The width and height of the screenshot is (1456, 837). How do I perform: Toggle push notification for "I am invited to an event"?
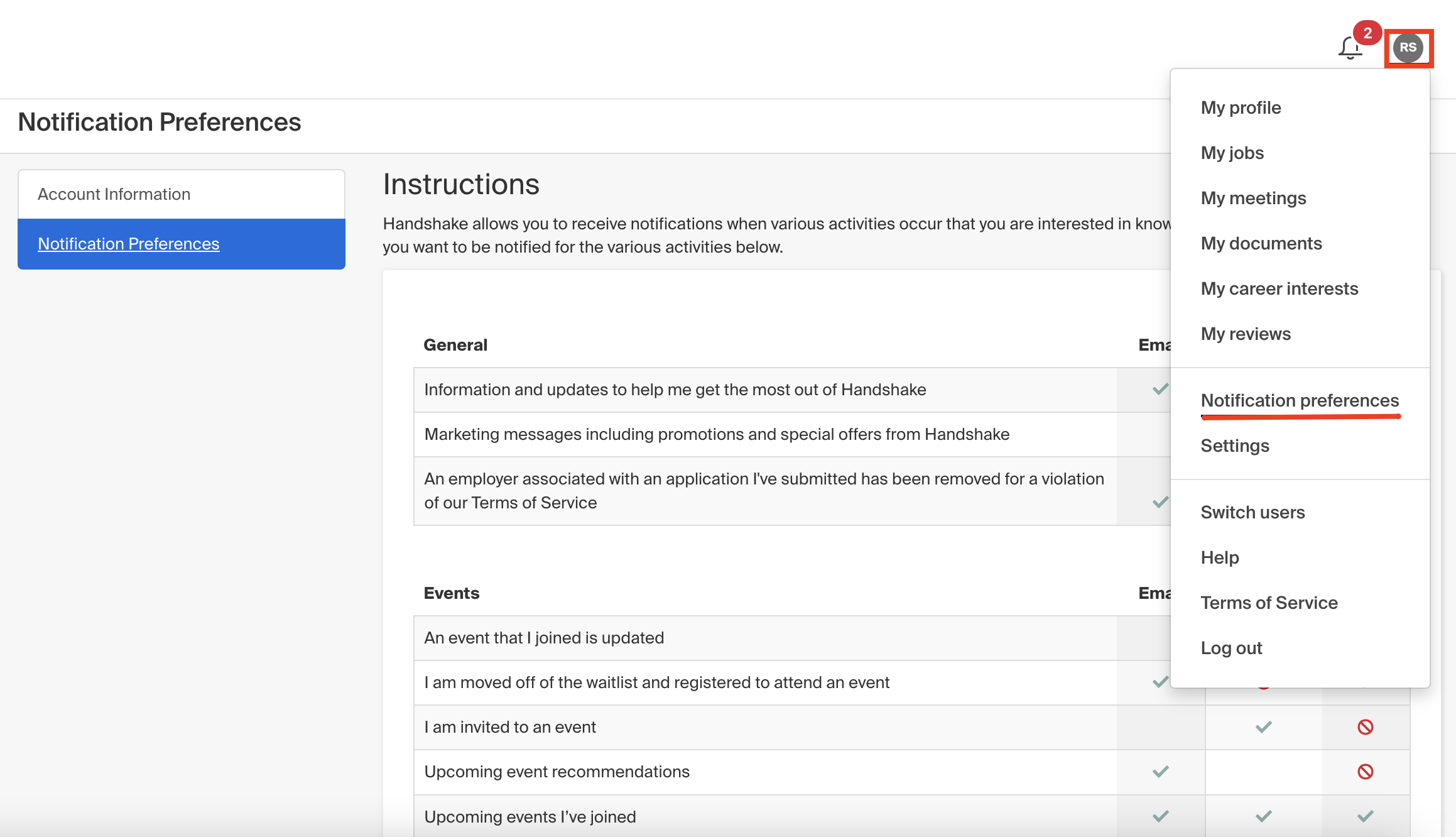point(1262,727)
